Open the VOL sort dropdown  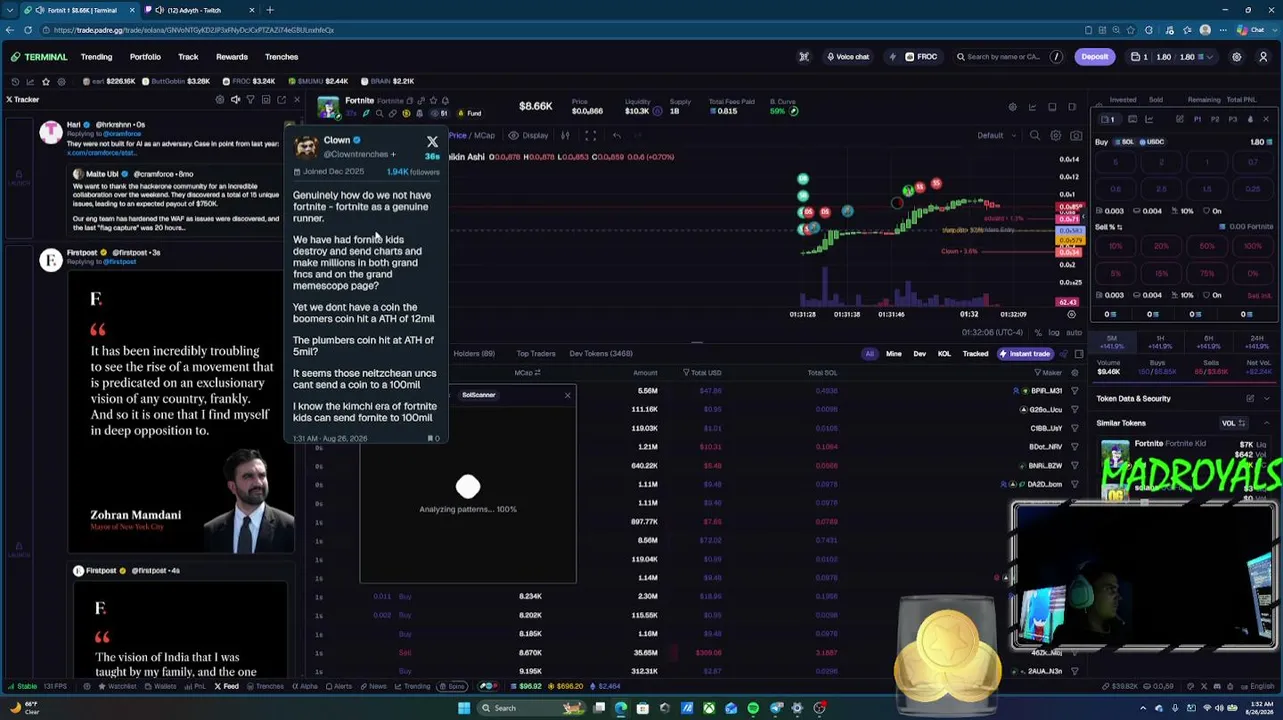(1233, 423)
